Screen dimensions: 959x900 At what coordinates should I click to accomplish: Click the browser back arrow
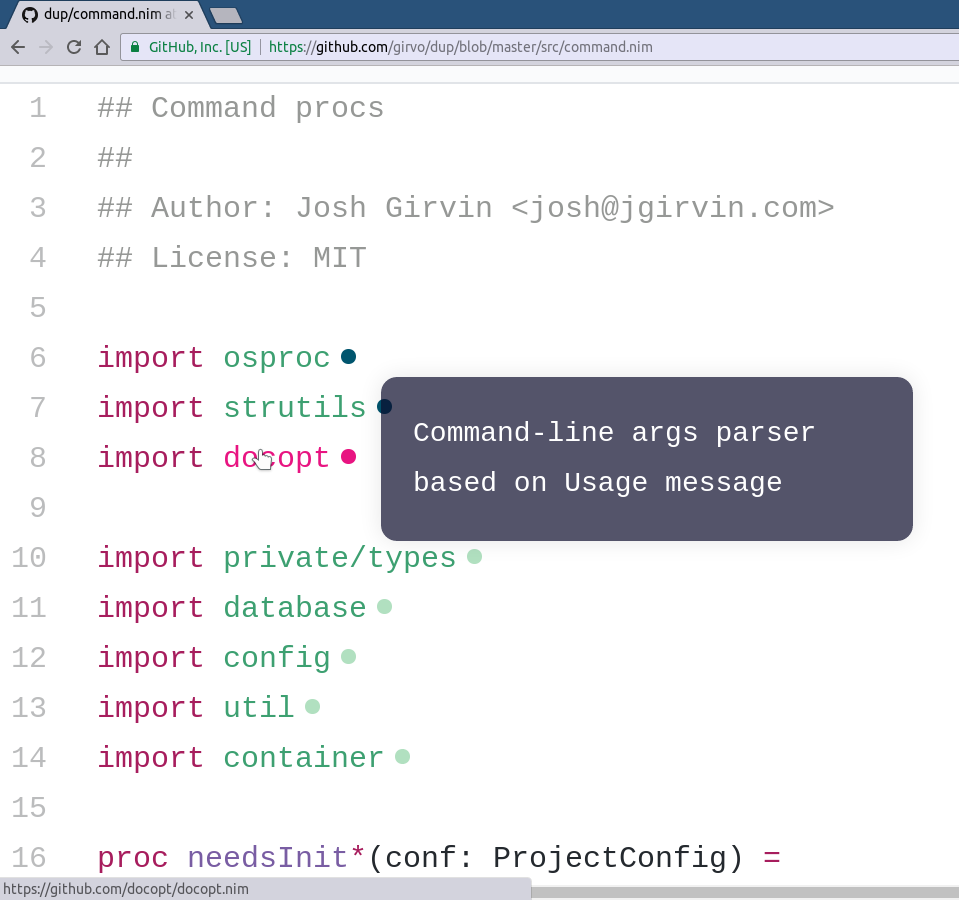coord(18,47)
